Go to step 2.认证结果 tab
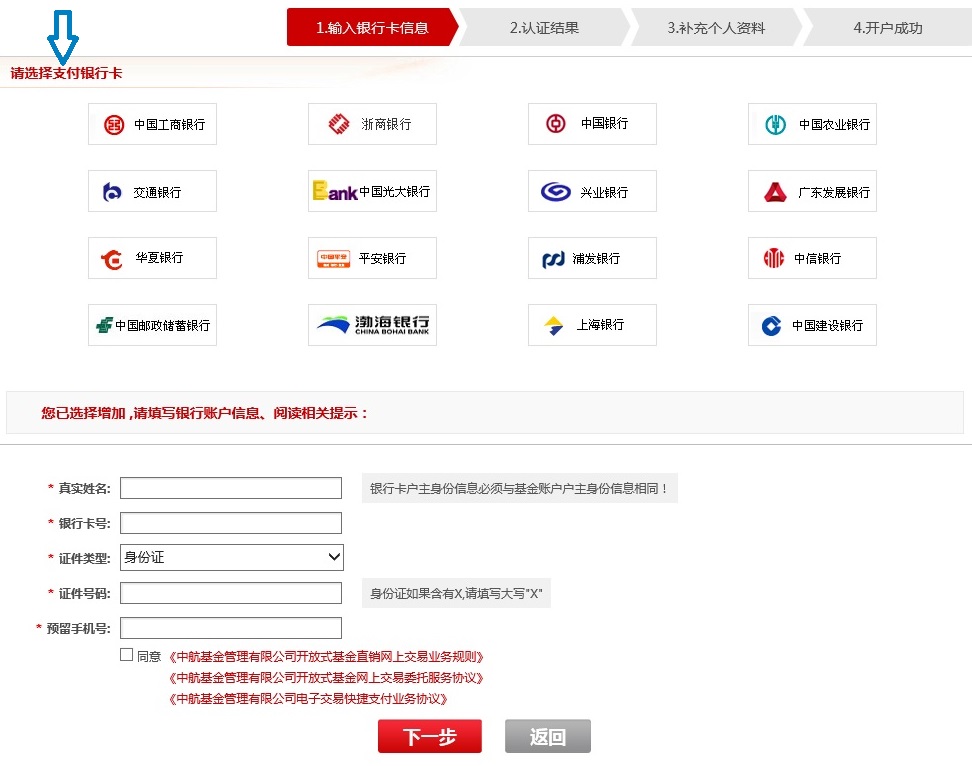 tap(544, 27)
